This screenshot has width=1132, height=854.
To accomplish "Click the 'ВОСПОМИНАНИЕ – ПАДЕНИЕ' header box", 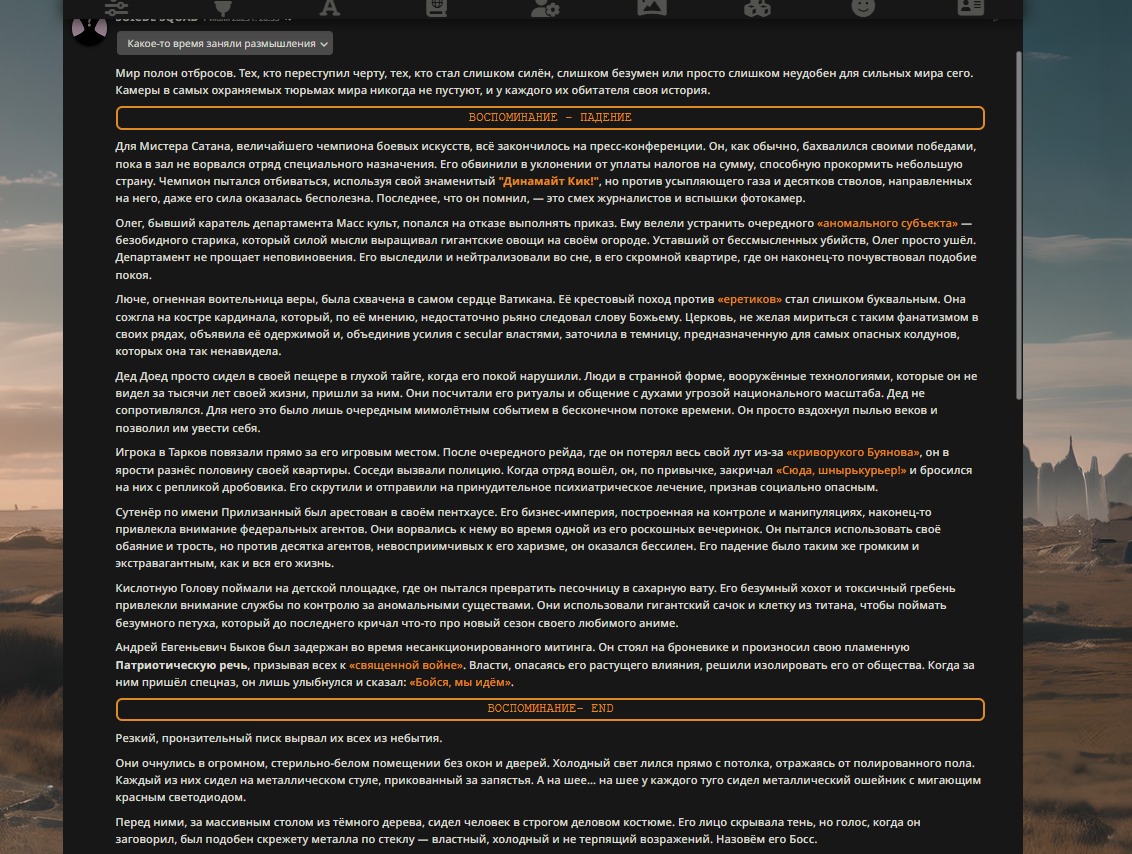I will tap(550, 118).
